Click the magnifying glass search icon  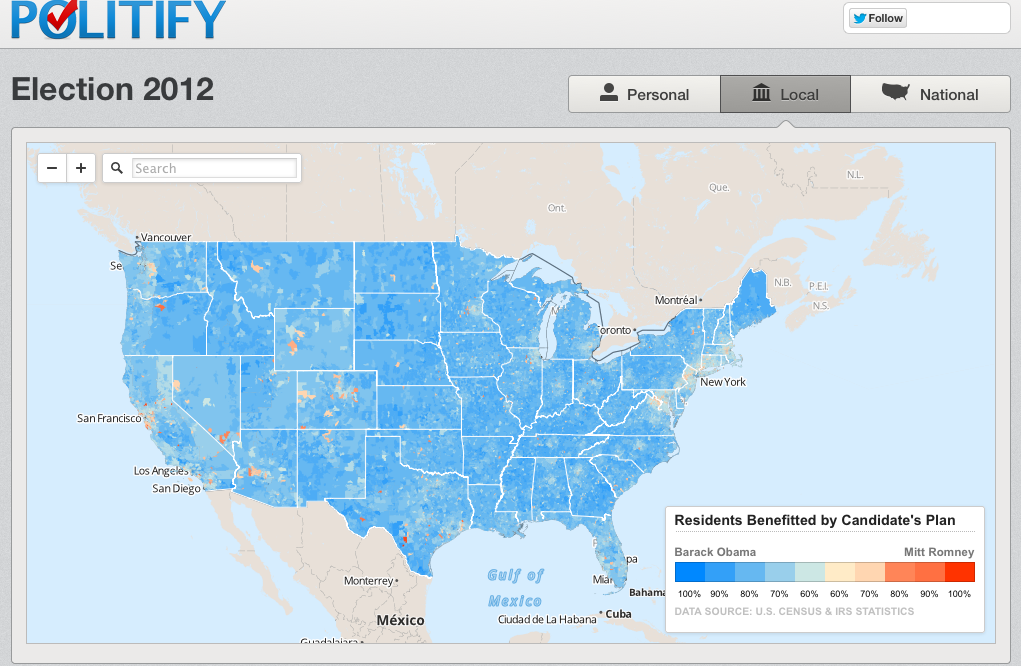pyautogui.click(x=117, y=168)
